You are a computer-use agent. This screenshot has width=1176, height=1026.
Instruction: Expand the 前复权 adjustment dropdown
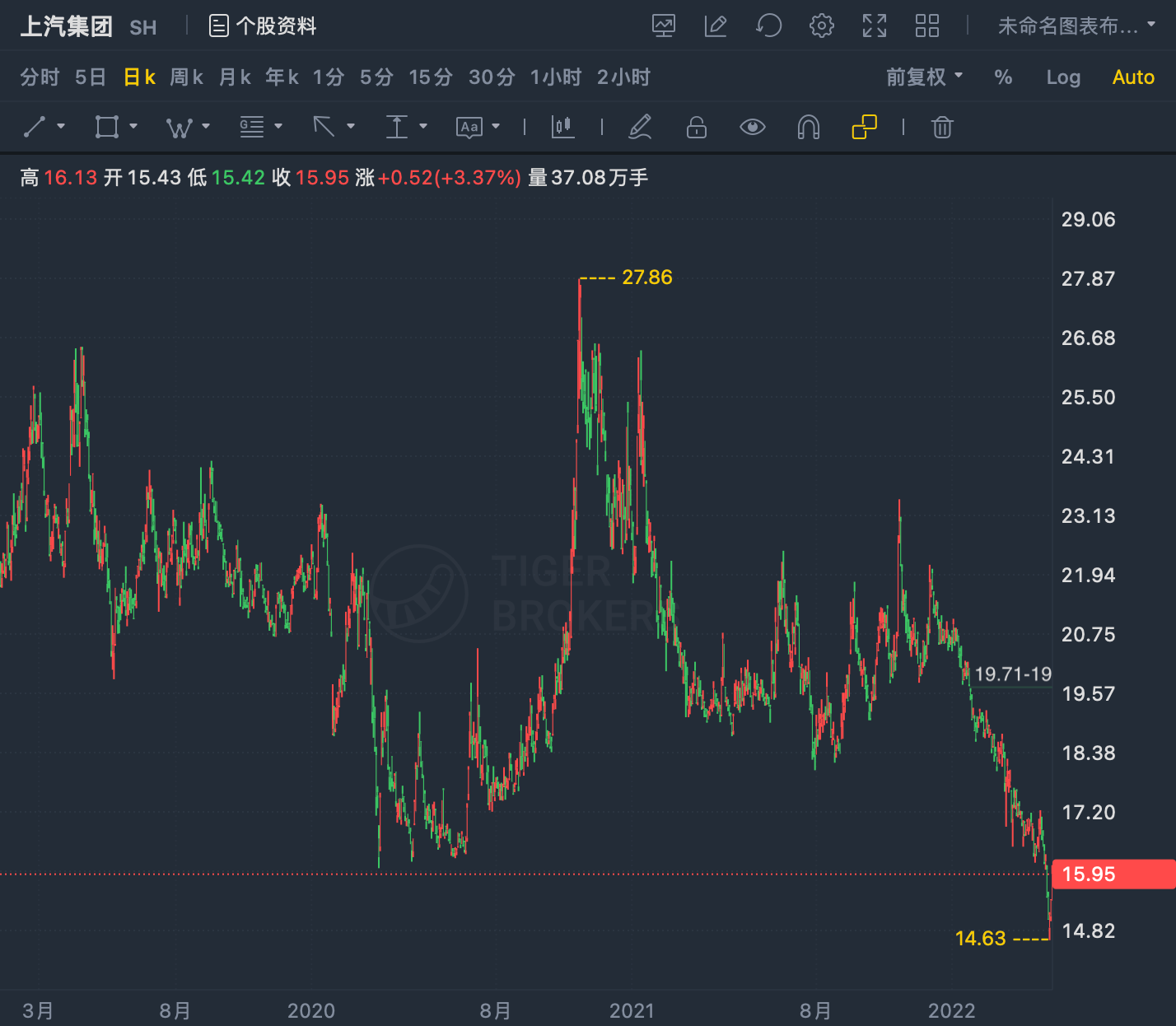pos(924,77)
